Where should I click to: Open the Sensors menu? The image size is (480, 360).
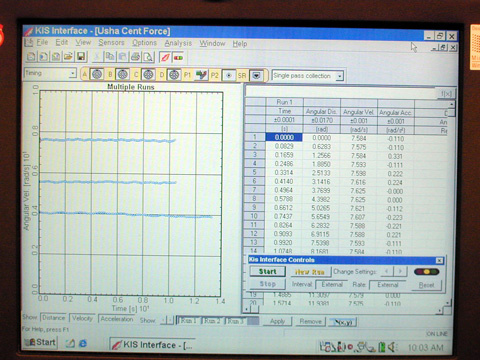tap(111, 43)
